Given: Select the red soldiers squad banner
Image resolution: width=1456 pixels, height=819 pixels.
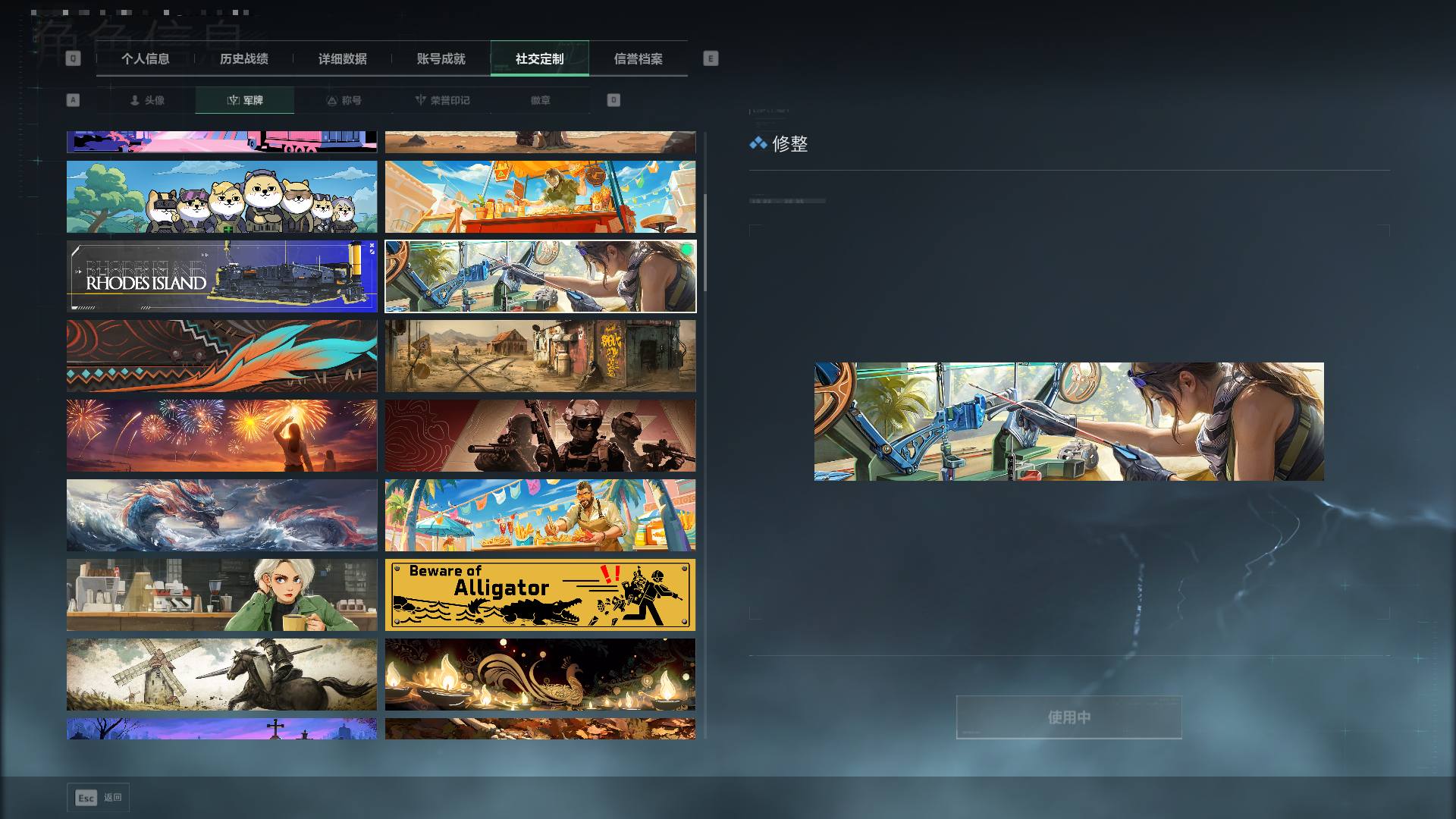Looking at the screenshot, I should click(540, 435).
